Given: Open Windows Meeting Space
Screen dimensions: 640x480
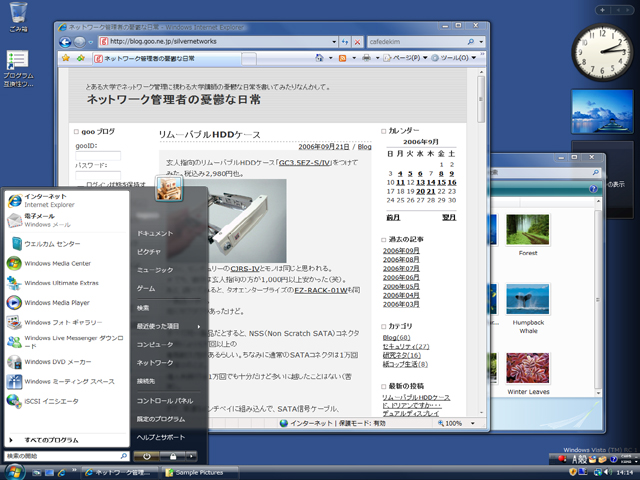Looking at the screenshot, I should [69, 381].
